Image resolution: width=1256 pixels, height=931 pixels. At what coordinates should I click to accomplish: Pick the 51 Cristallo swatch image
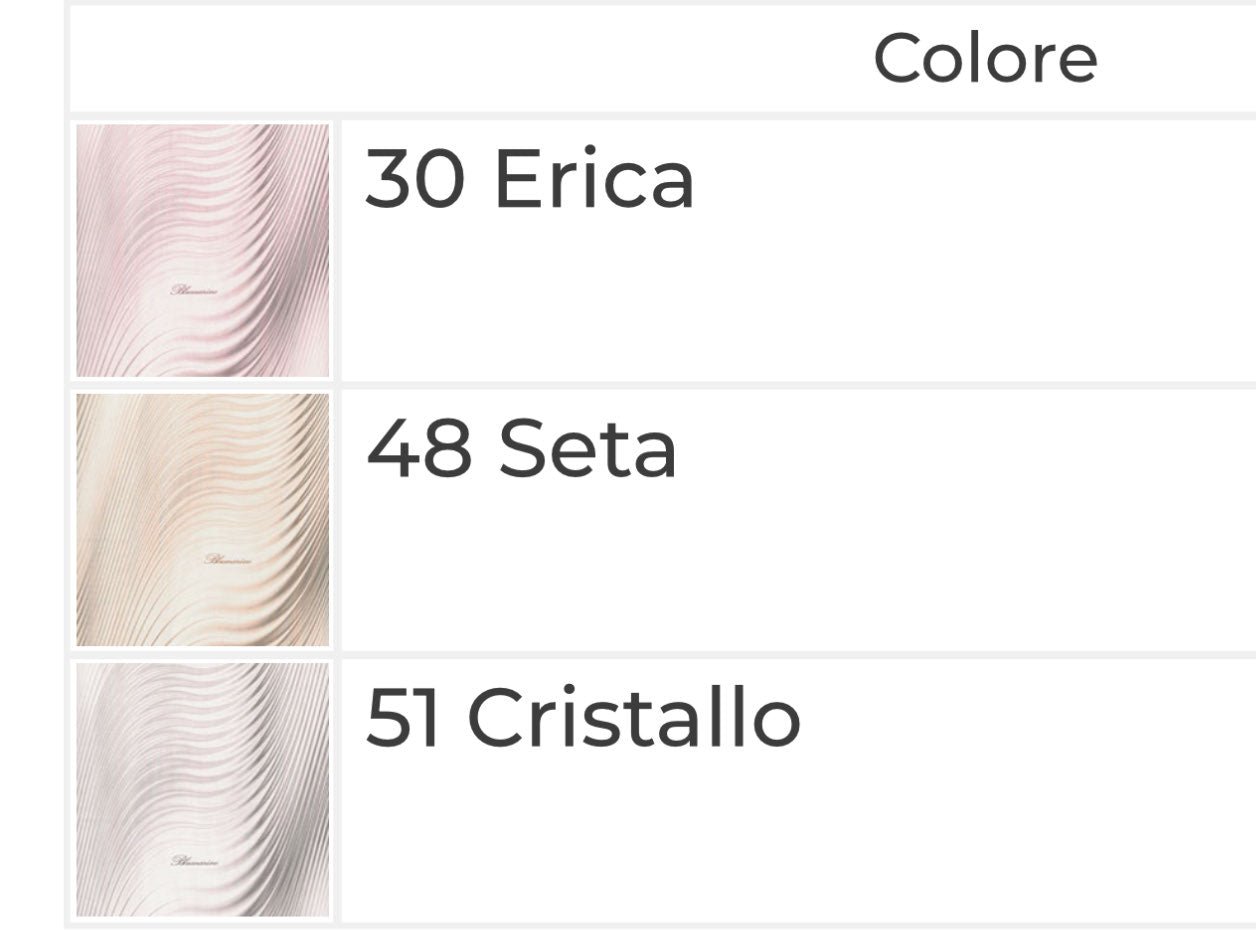click(x=203, y=789)
